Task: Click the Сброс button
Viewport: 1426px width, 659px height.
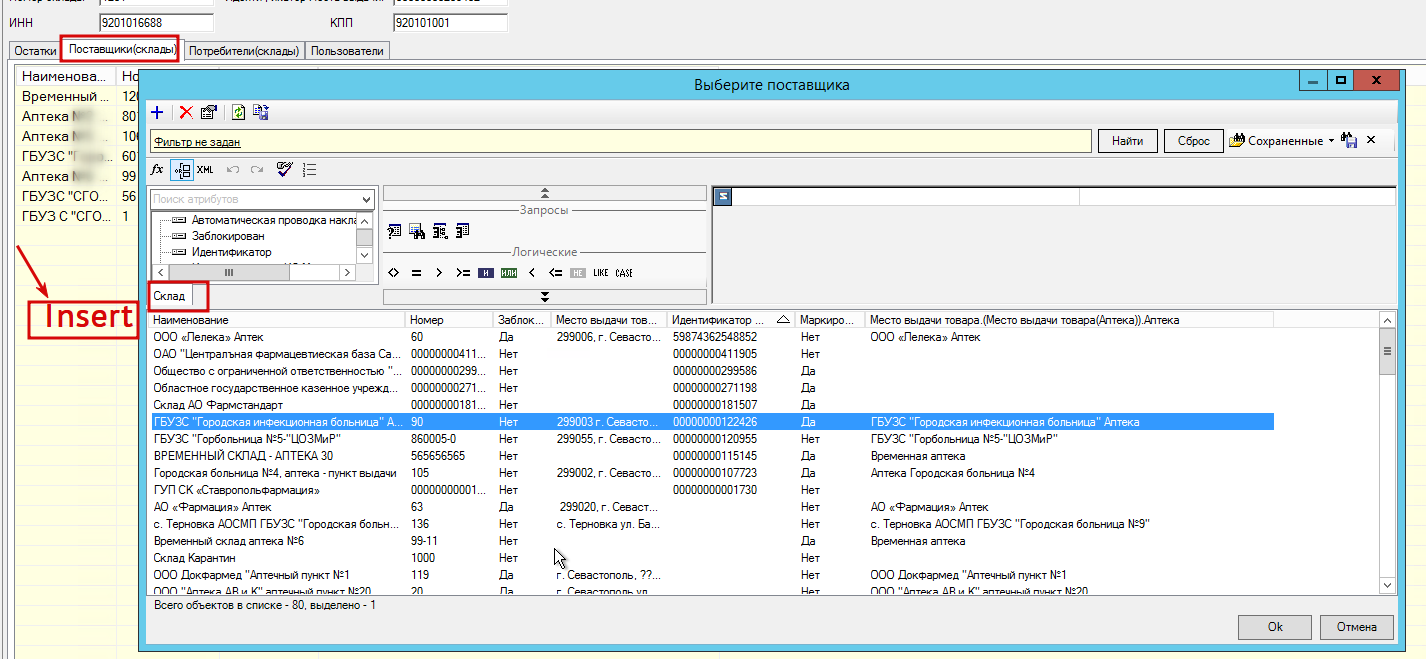Action: [x=1194, y=141]
